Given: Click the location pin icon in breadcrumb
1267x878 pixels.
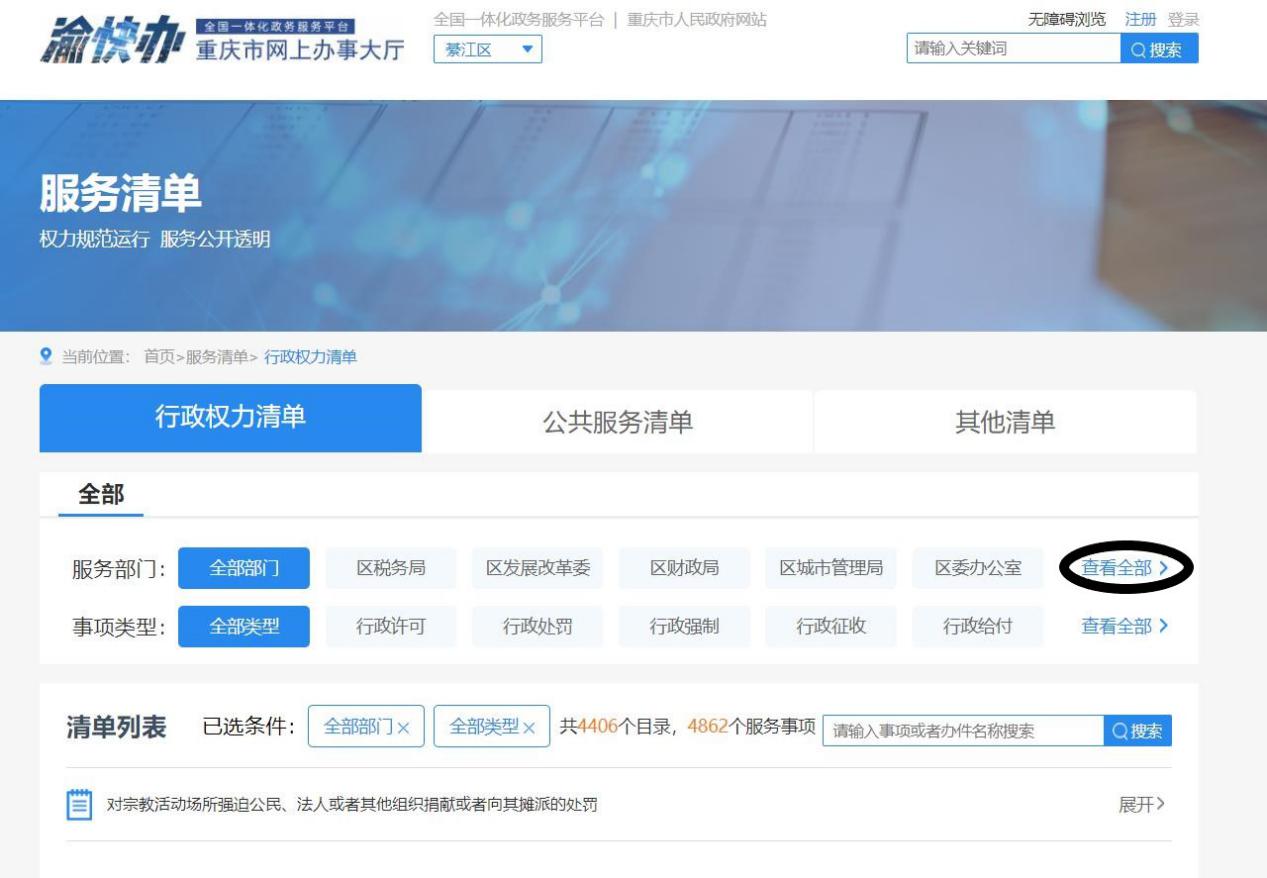Looking at the screenshot, I should 46,357.
